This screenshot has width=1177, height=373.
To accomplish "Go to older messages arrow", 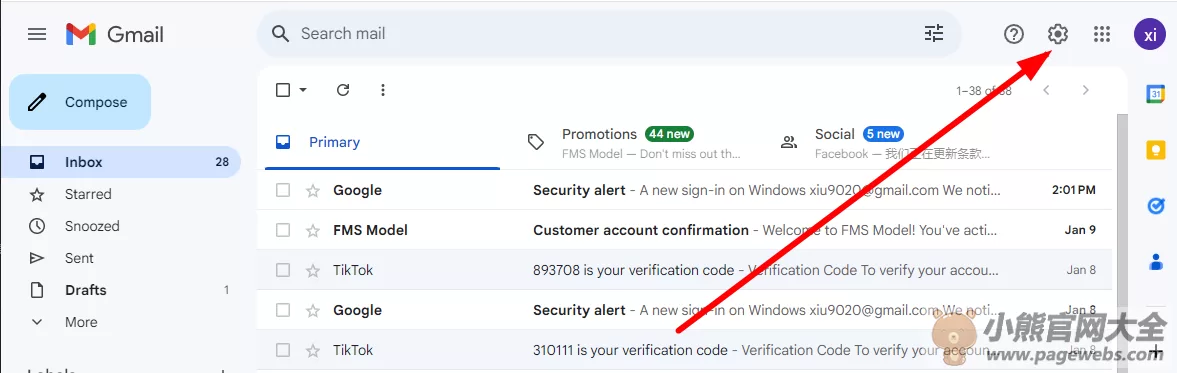I will 1085,90.
